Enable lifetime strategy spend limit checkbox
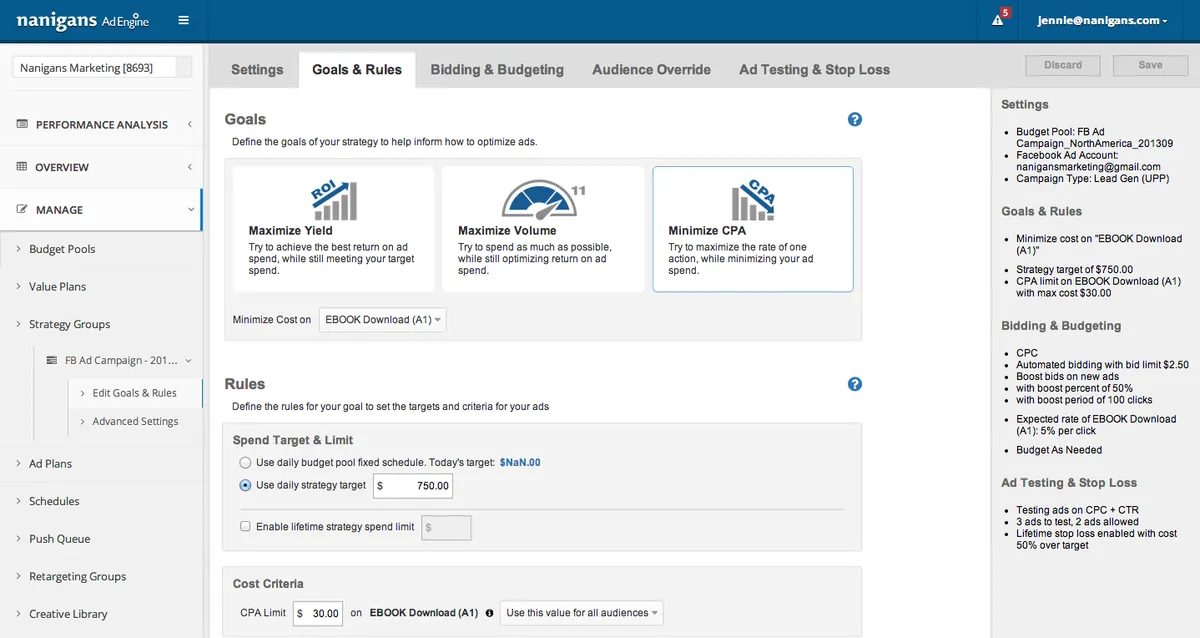This screenshot has height=638, width=1200. (x=246, y=527)
